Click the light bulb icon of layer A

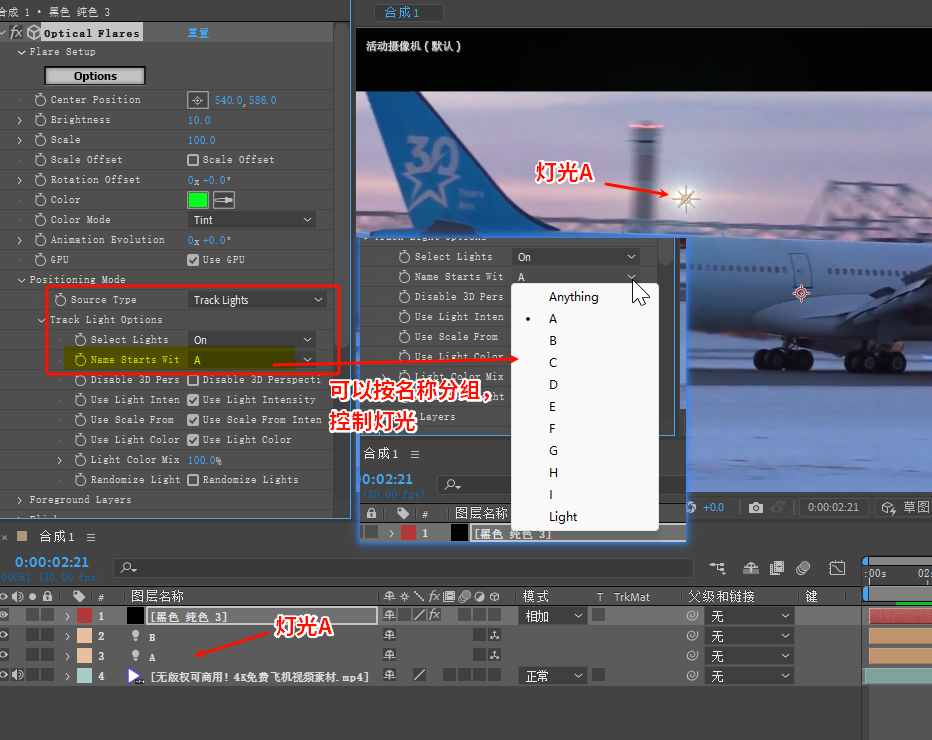136,656
